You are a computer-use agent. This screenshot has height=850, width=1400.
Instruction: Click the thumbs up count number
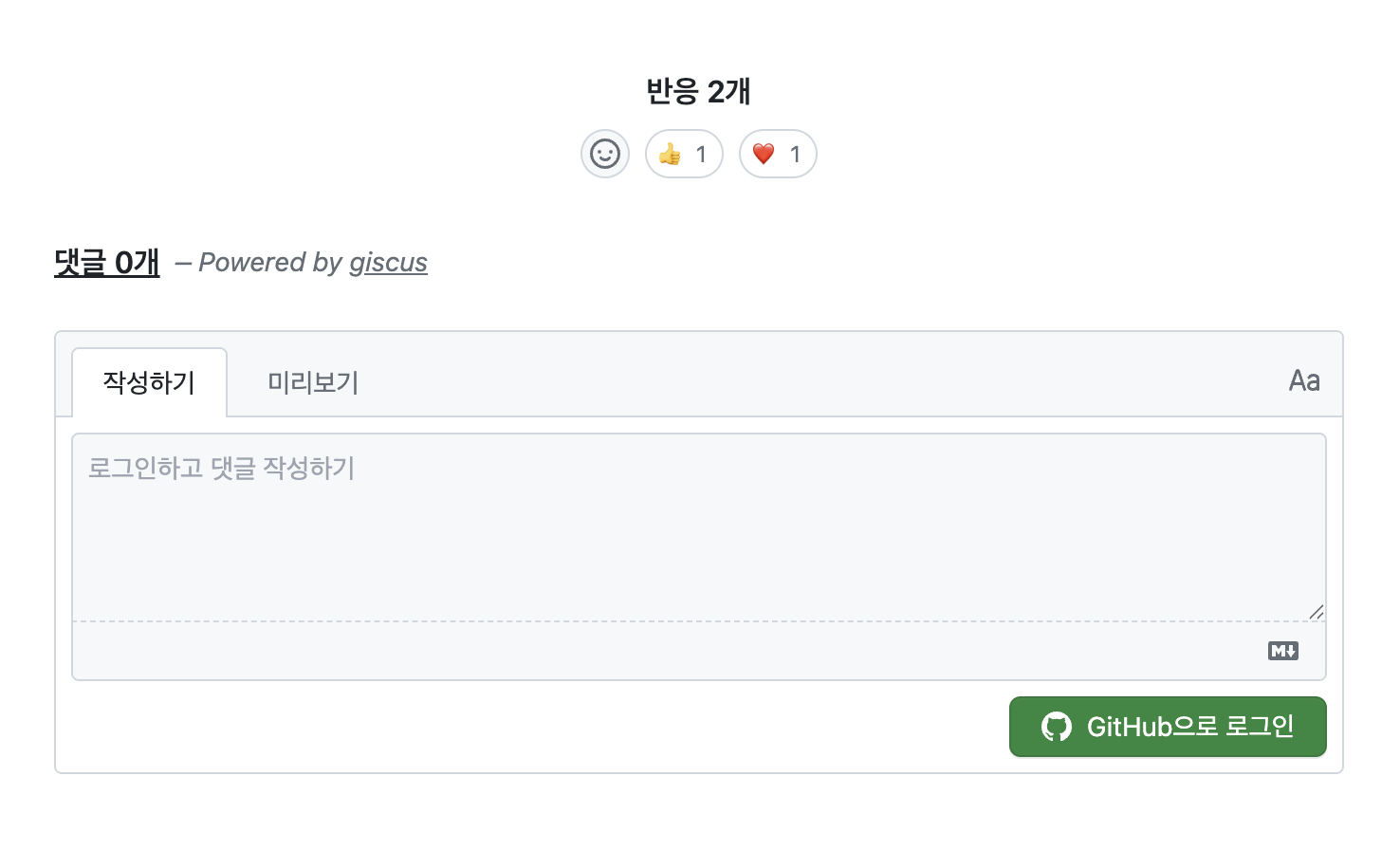[x=701, y=154]
